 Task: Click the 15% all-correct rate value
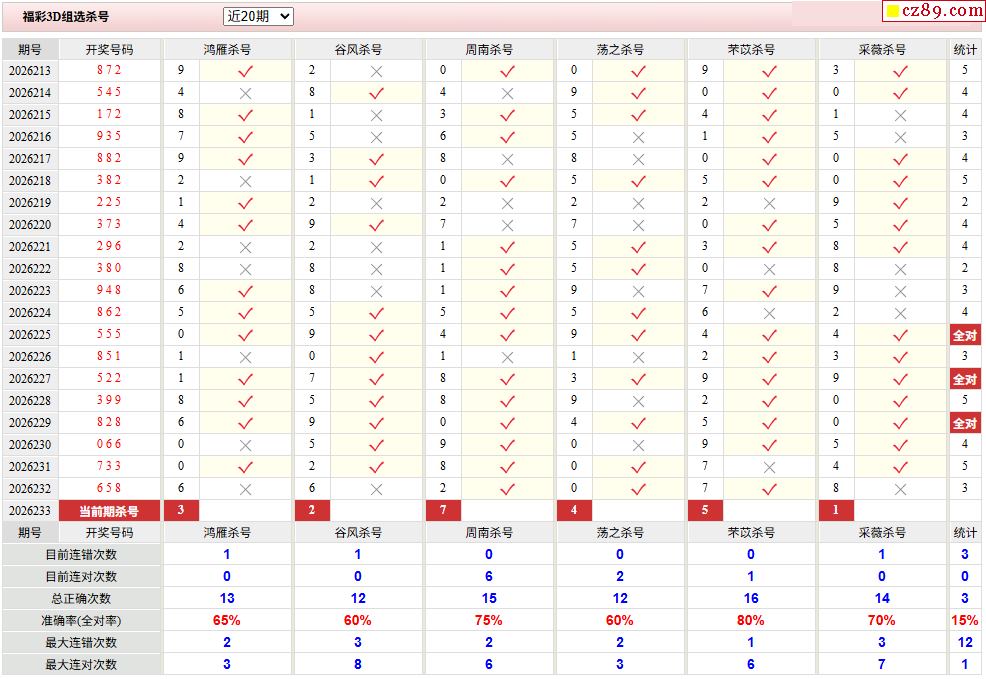[x=965, y=621]
